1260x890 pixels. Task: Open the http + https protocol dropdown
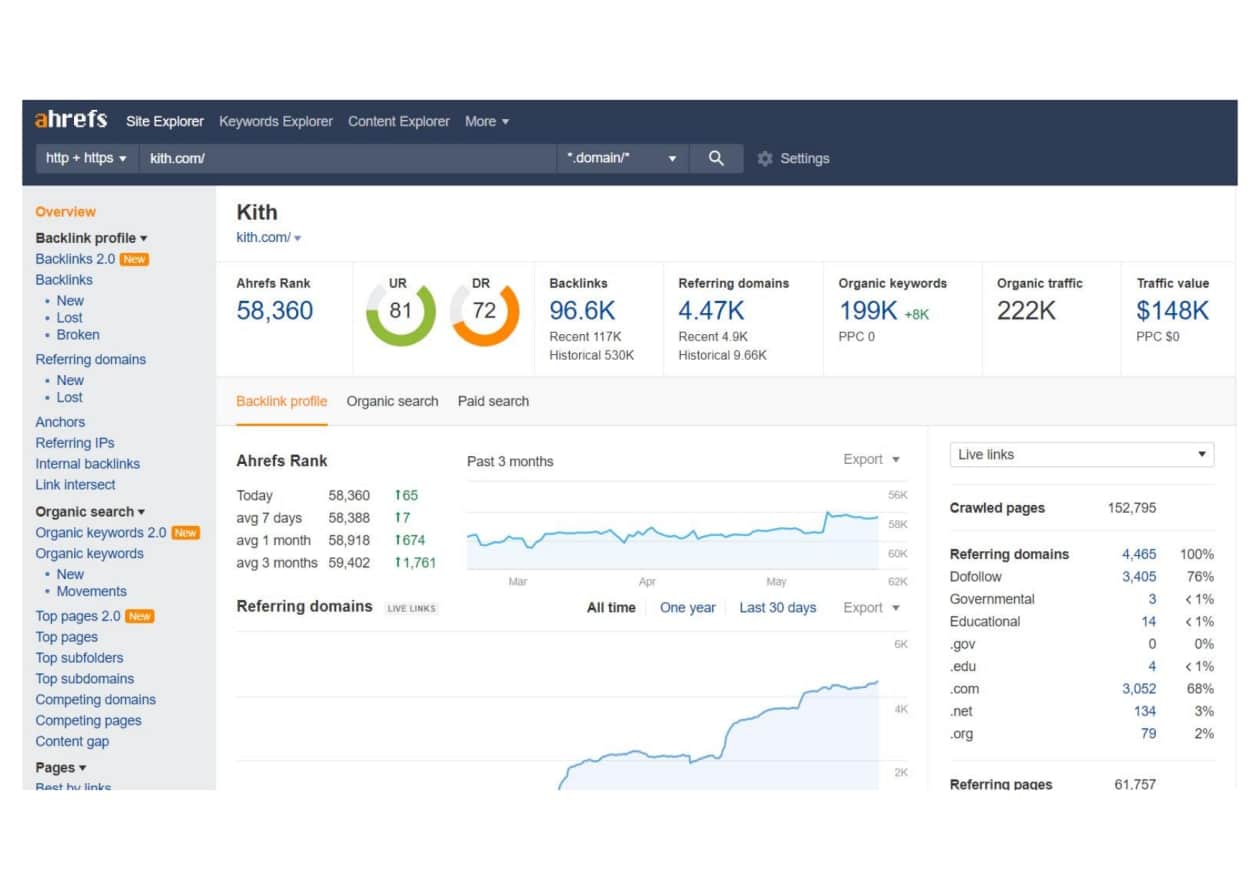click(86, 158)
